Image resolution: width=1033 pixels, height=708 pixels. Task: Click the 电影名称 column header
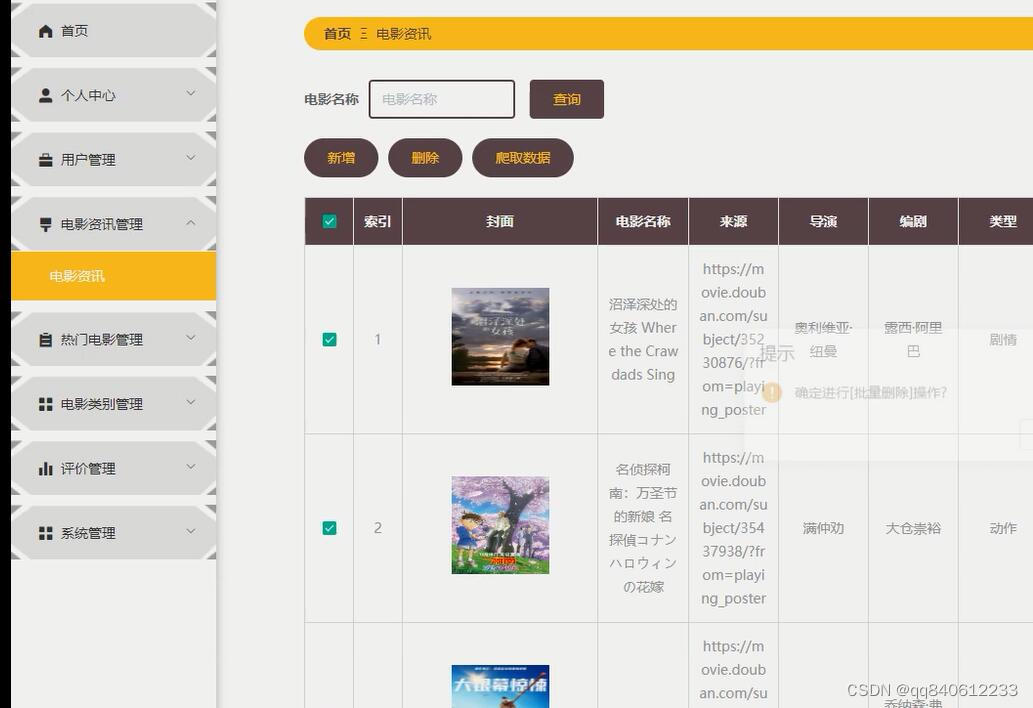[x=643, y=221]
